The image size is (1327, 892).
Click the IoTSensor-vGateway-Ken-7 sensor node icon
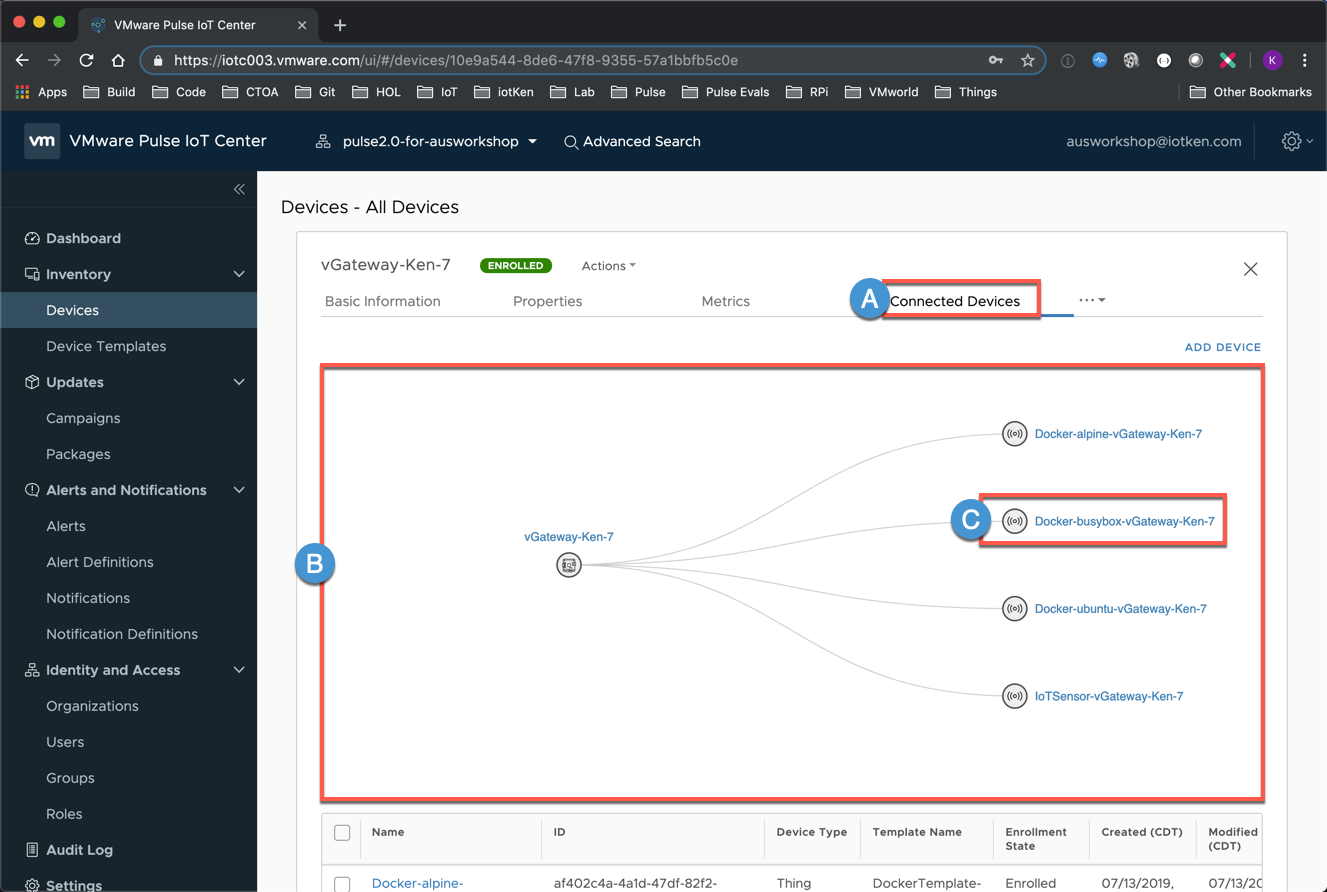click(x=1015, y=696)
